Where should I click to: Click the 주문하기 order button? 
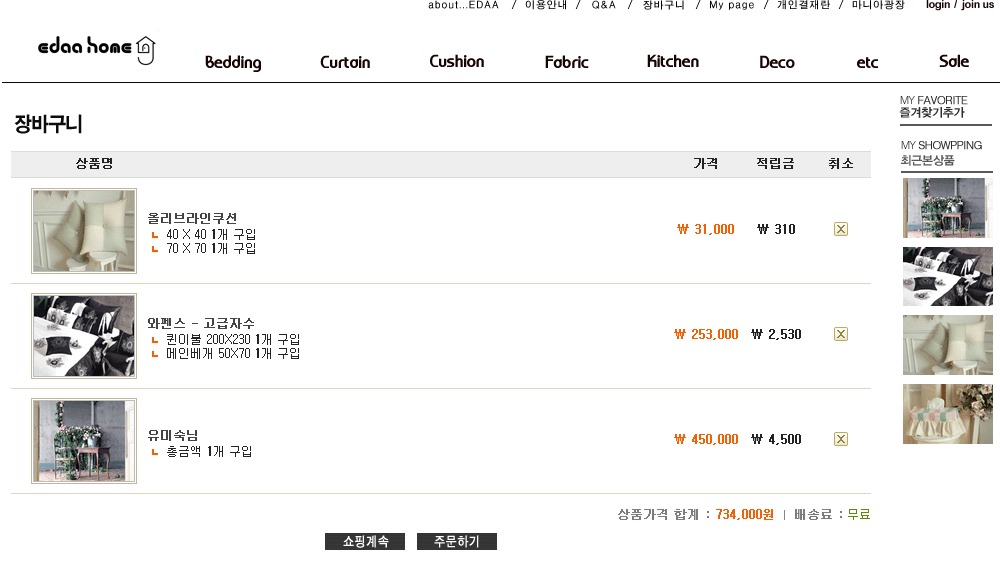point(457,541)
